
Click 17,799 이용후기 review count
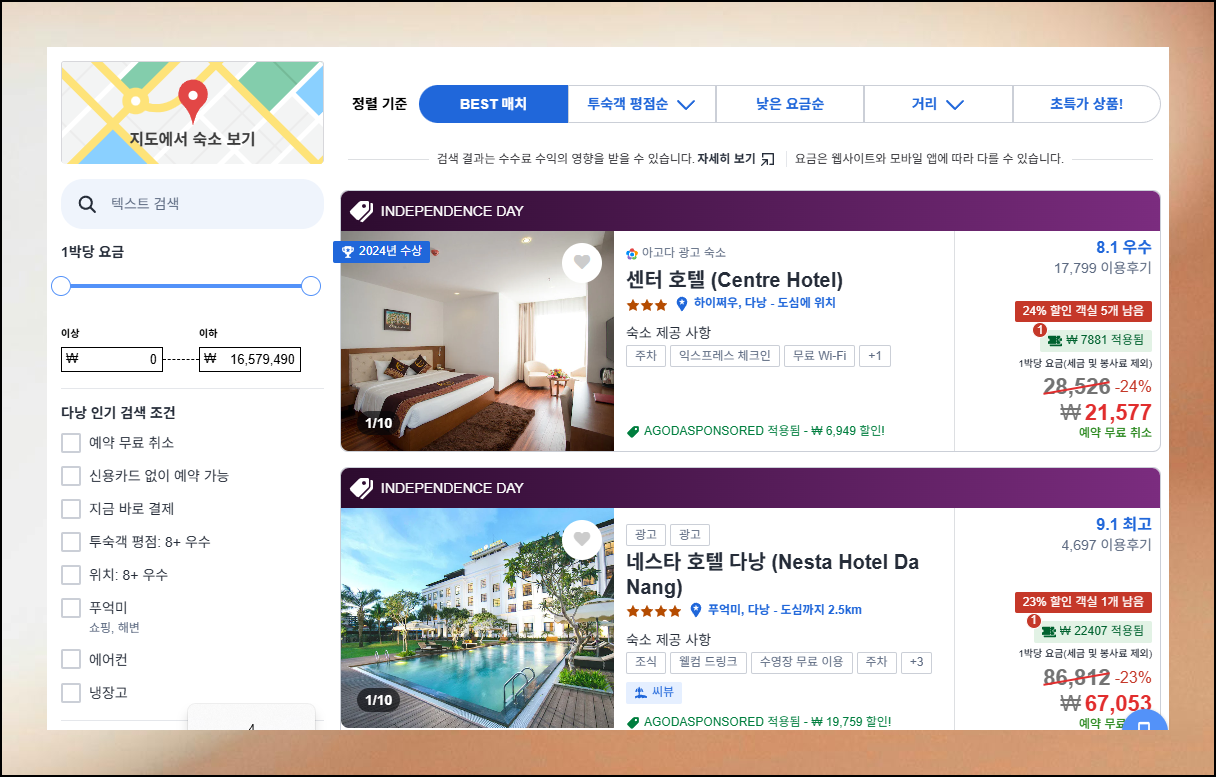[1102, 268]
